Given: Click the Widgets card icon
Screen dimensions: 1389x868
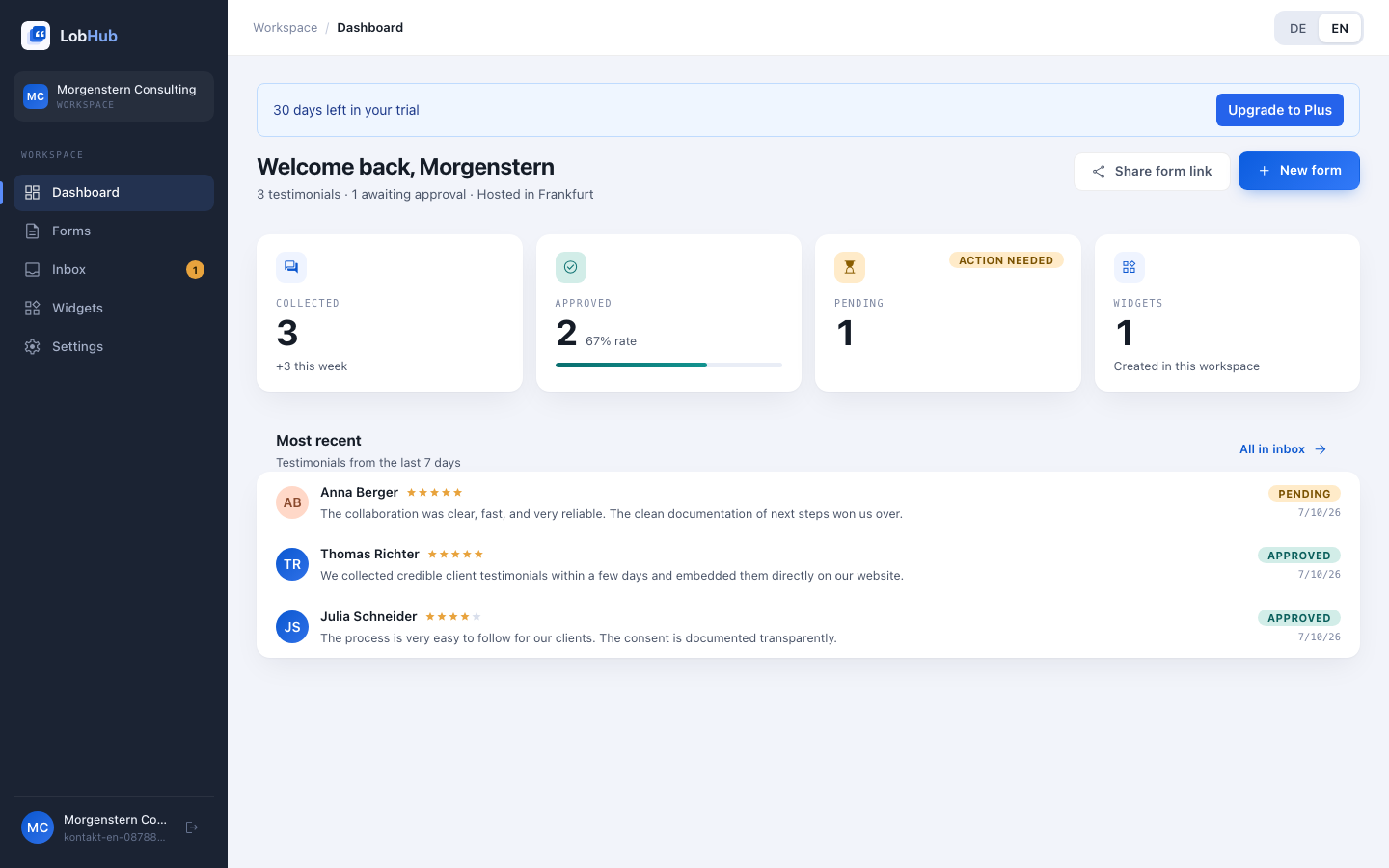Looking at the screenshot, I should (1130, 267).
